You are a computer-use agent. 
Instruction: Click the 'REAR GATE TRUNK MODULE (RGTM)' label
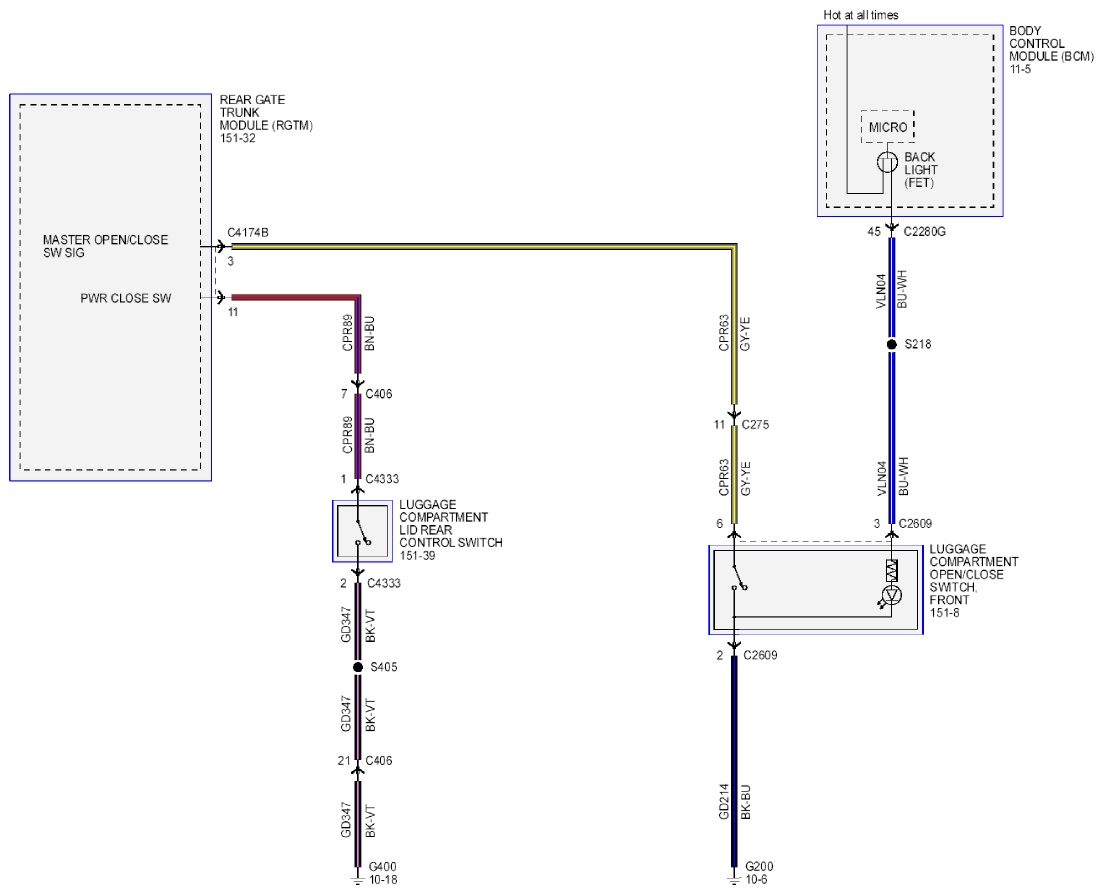tap(266, 113)
